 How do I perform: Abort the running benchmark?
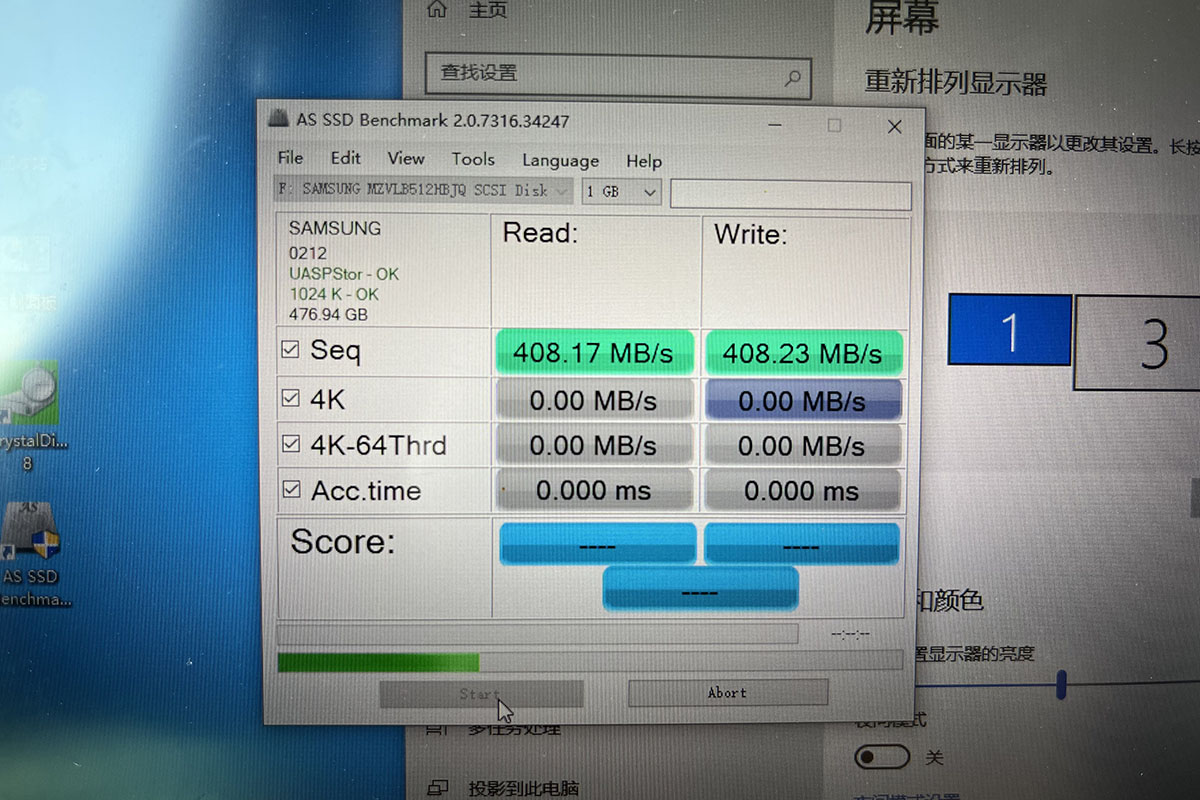[x=727, y=692]
